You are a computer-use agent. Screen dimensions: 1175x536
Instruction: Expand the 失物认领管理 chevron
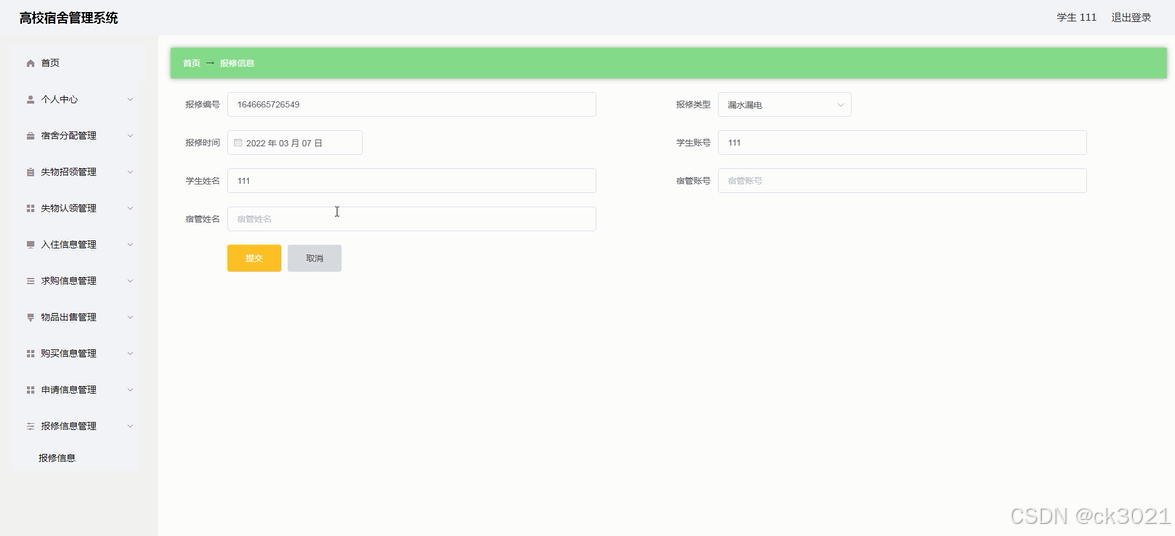click(130, 208)
